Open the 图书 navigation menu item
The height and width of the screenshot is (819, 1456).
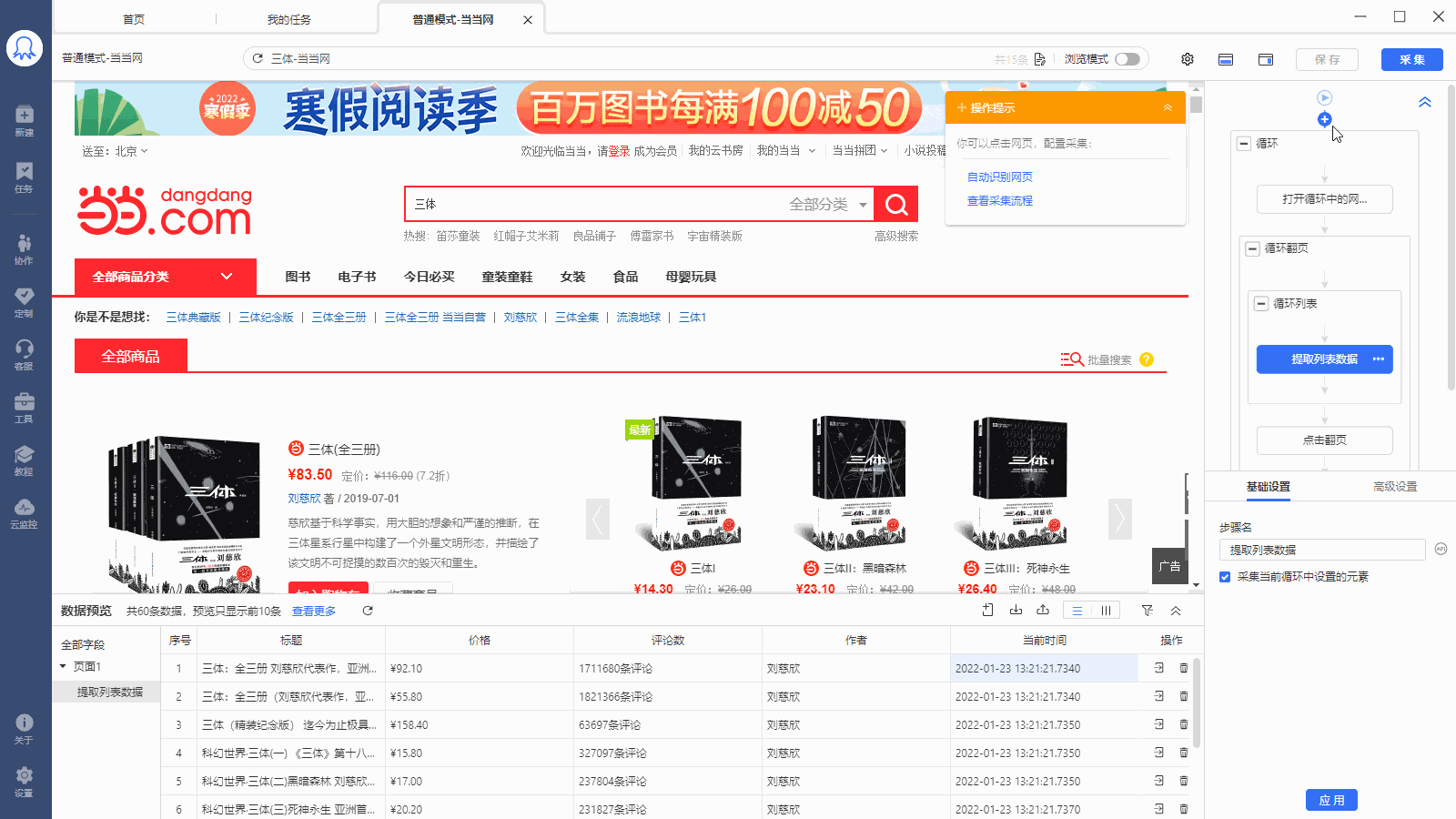[298, 277]
